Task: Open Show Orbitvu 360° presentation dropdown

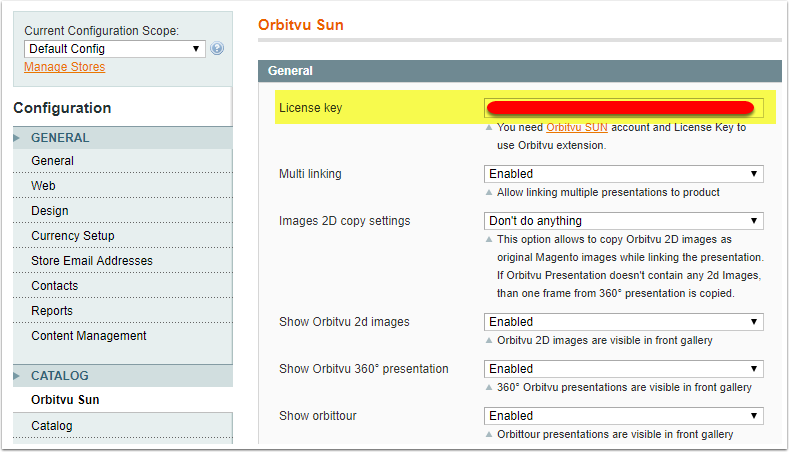Action: tap(623, 369)
